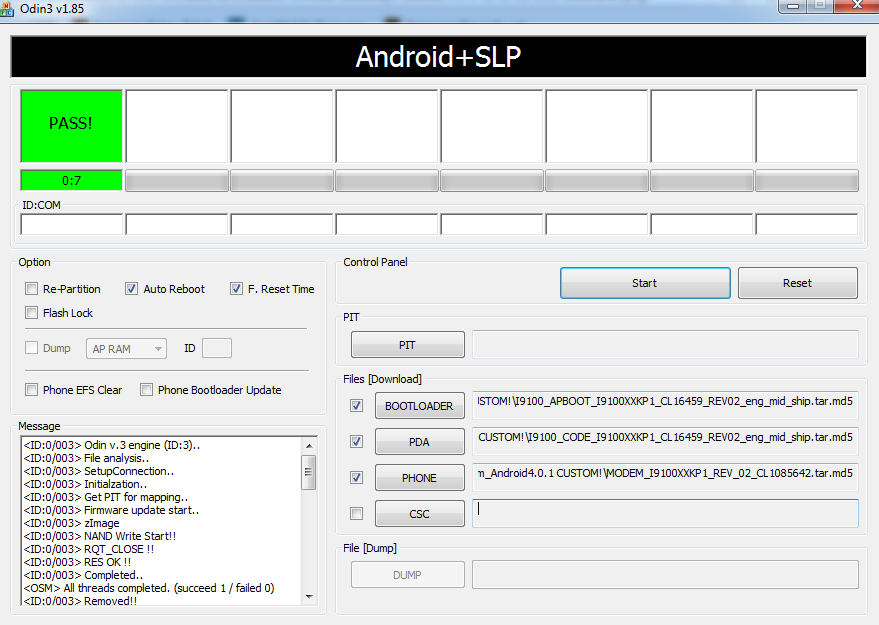Click the CSC file button
Image resolution: width=879 pixels, height=625 pixels.
pos(419,513)
